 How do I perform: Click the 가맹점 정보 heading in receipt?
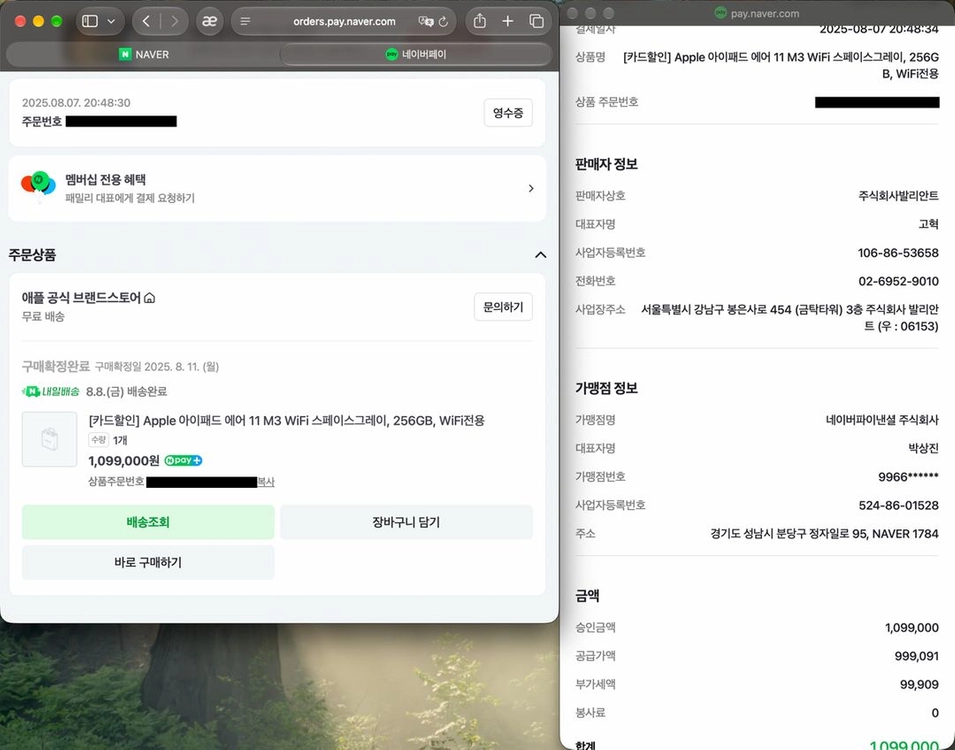click(607, 388)
